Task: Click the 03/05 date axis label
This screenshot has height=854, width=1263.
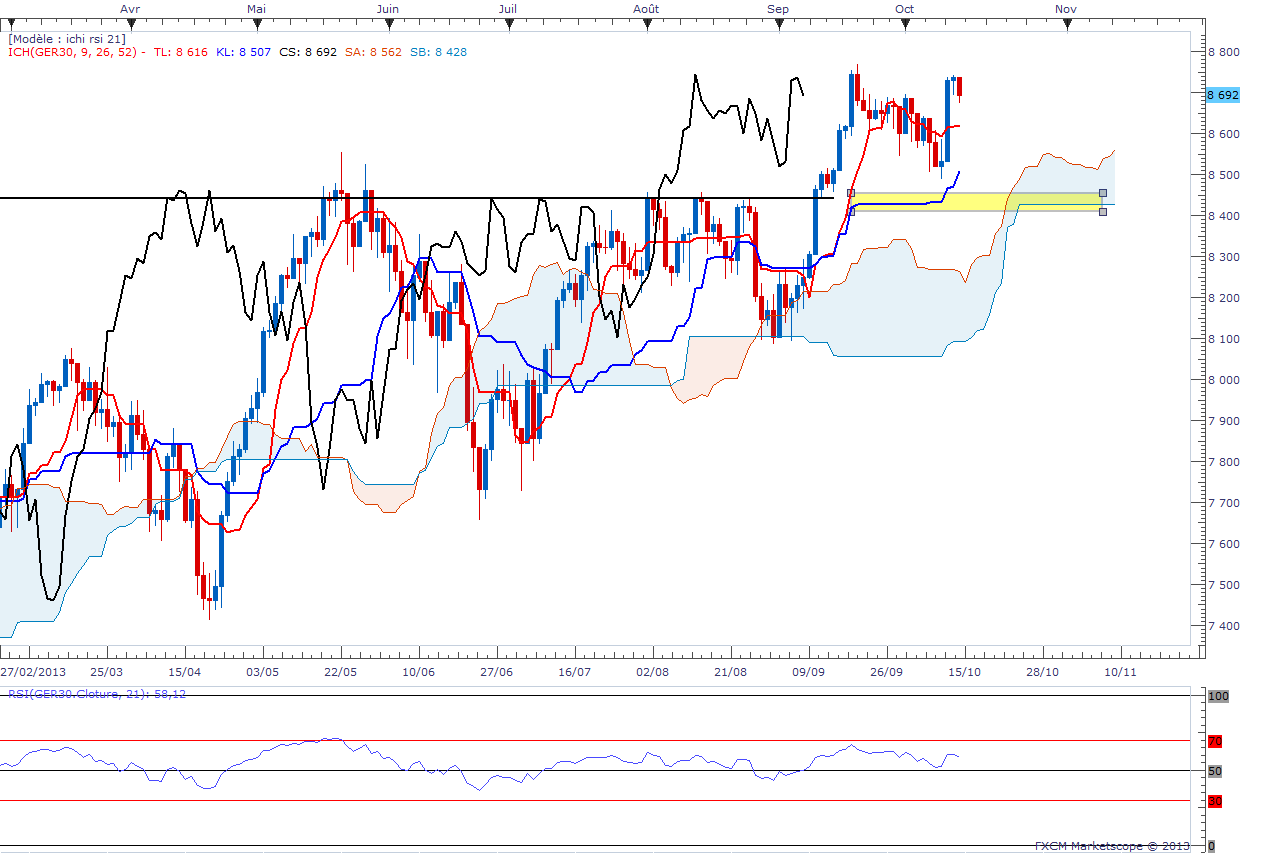Action: pyautogui.click(x=262, y=672)
